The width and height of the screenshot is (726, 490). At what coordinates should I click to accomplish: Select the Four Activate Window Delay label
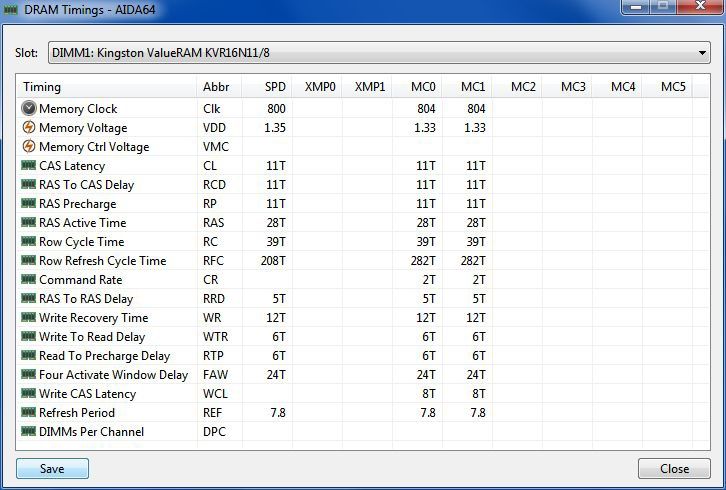point(114,375)
